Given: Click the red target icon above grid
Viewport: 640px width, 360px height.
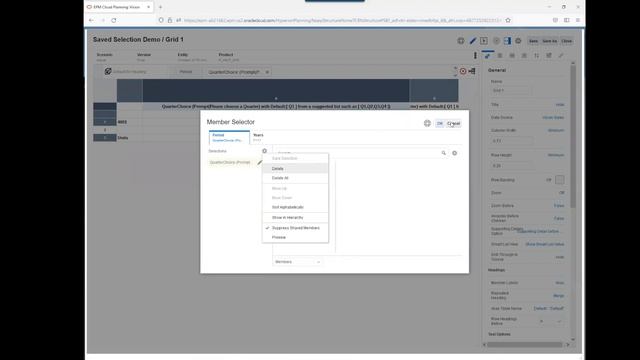Looking at the screenshot, I should click(463, 71).
